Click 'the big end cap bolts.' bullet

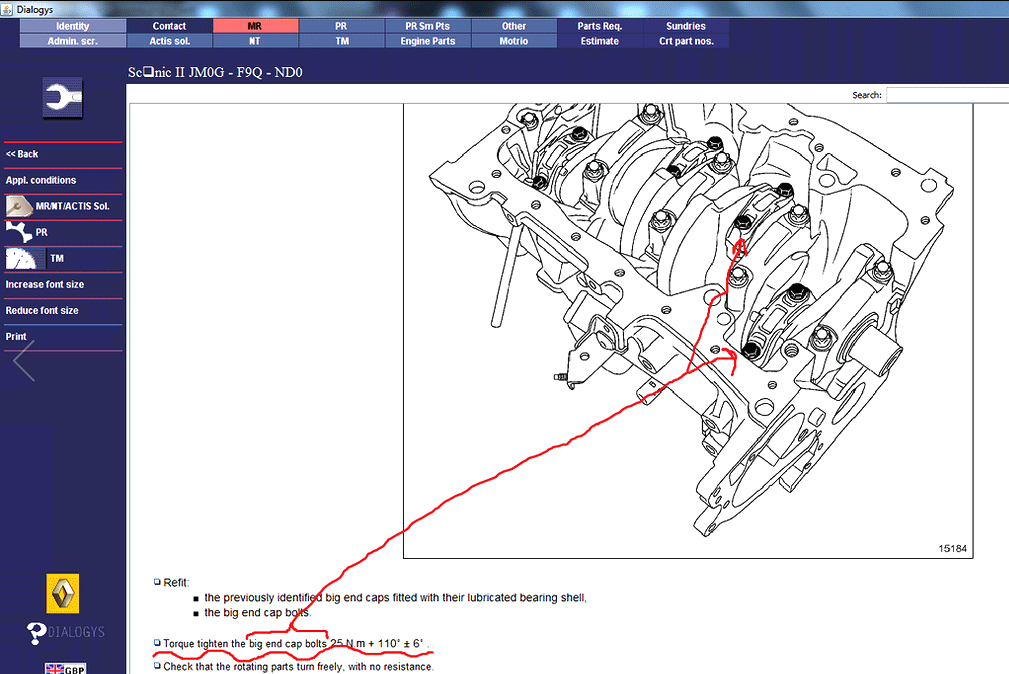point(257,612)
